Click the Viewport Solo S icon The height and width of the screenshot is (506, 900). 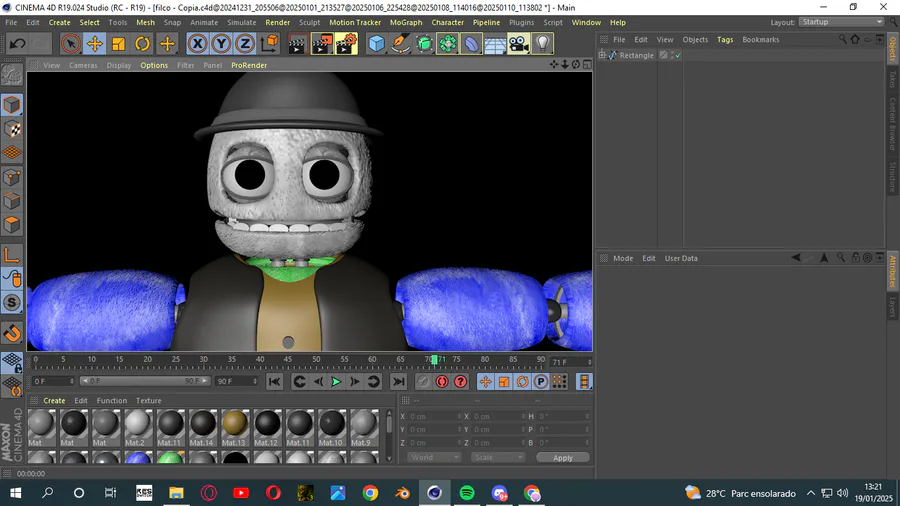12,302
